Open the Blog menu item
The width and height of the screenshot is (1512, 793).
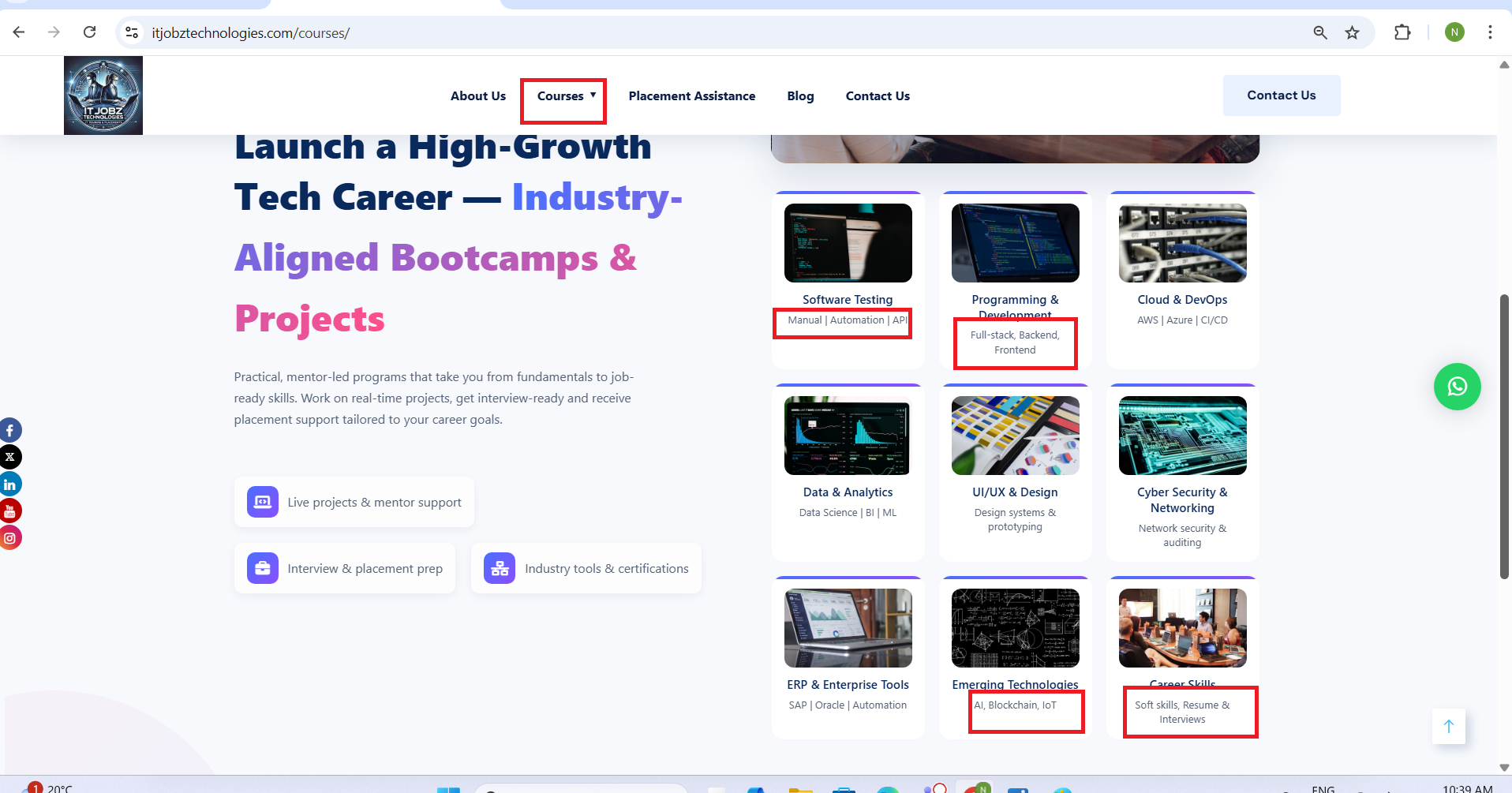[x=800, y=96]
